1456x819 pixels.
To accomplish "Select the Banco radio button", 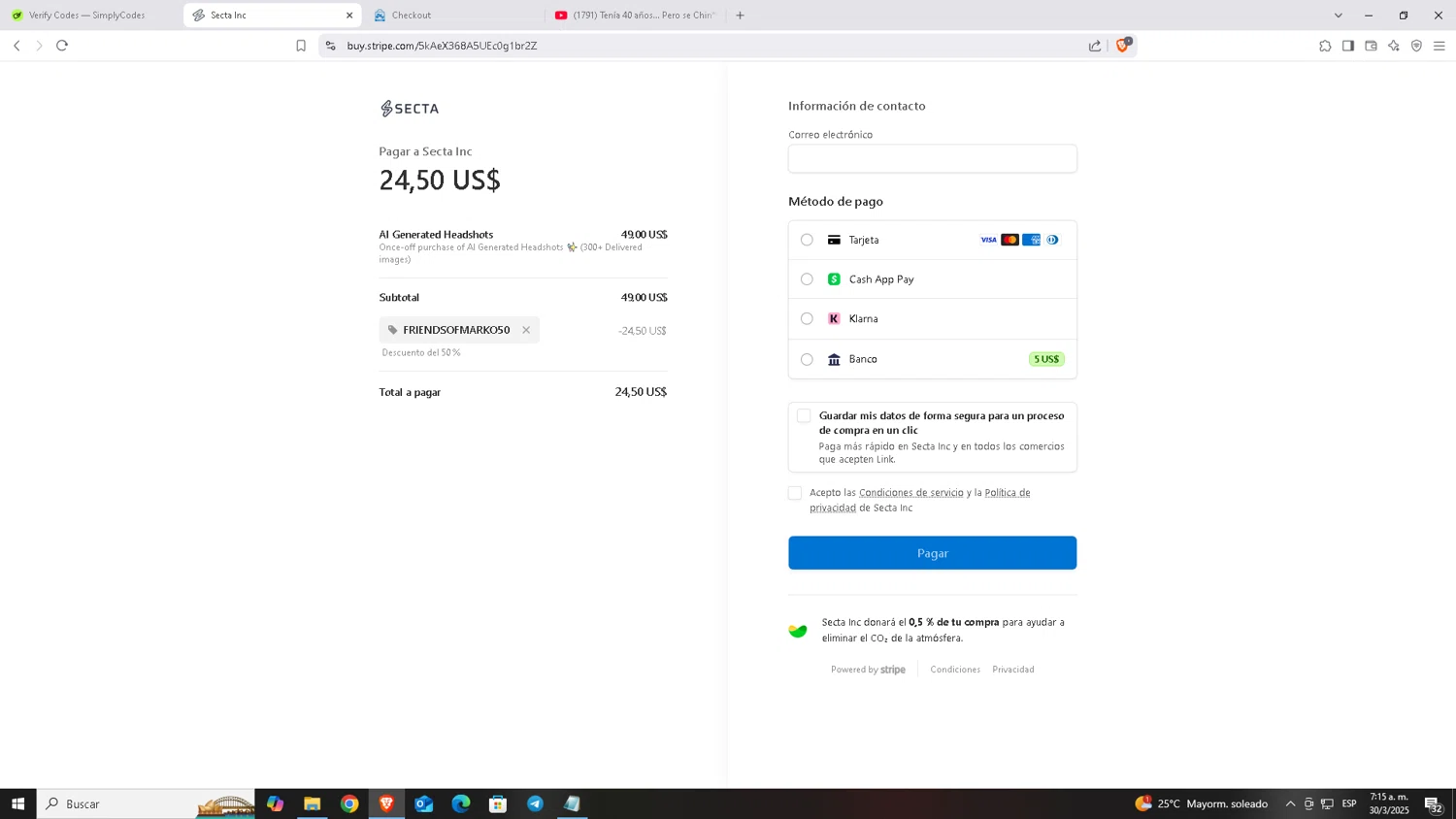I will [807, 359].
